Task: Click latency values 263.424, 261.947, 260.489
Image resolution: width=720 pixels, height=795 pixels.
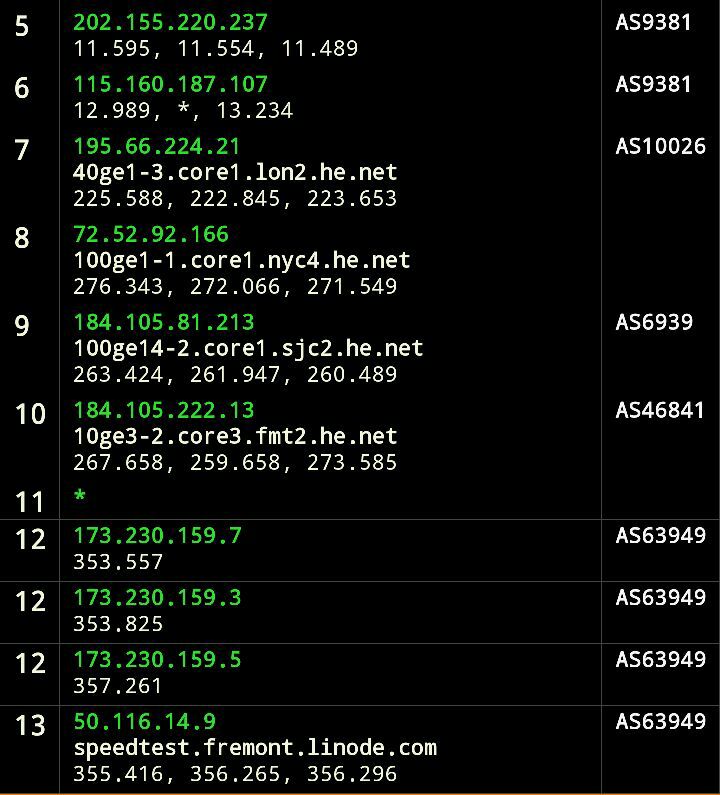Action: click(x=235, y=375)
